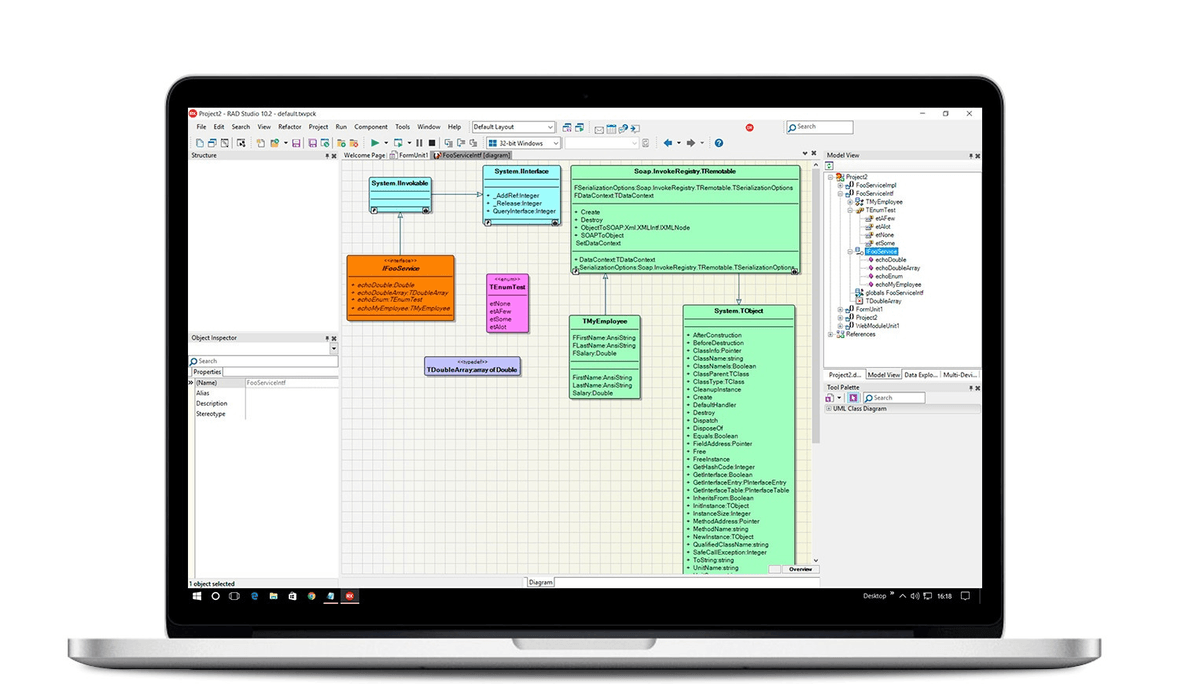The image size is (1200, 684).
Task: Open the 32-bit Windows platform dropdown
Action: point(554,143)
